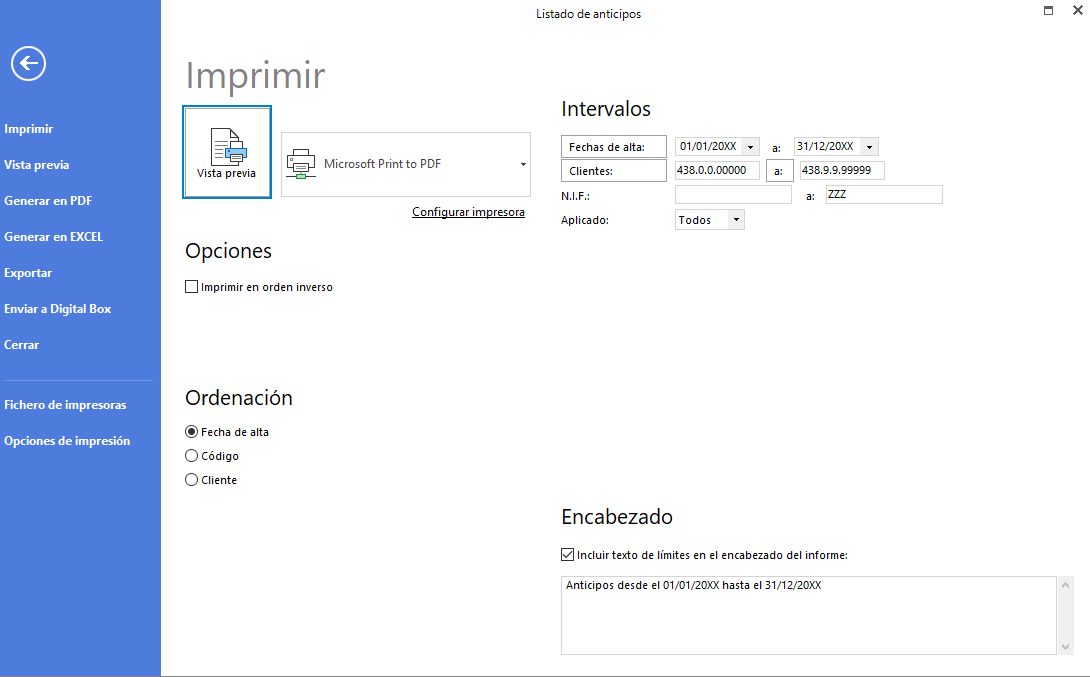Click the N.I.F. end field ZZZ
The image size is (1090, 677).
[x=884, y=195]
